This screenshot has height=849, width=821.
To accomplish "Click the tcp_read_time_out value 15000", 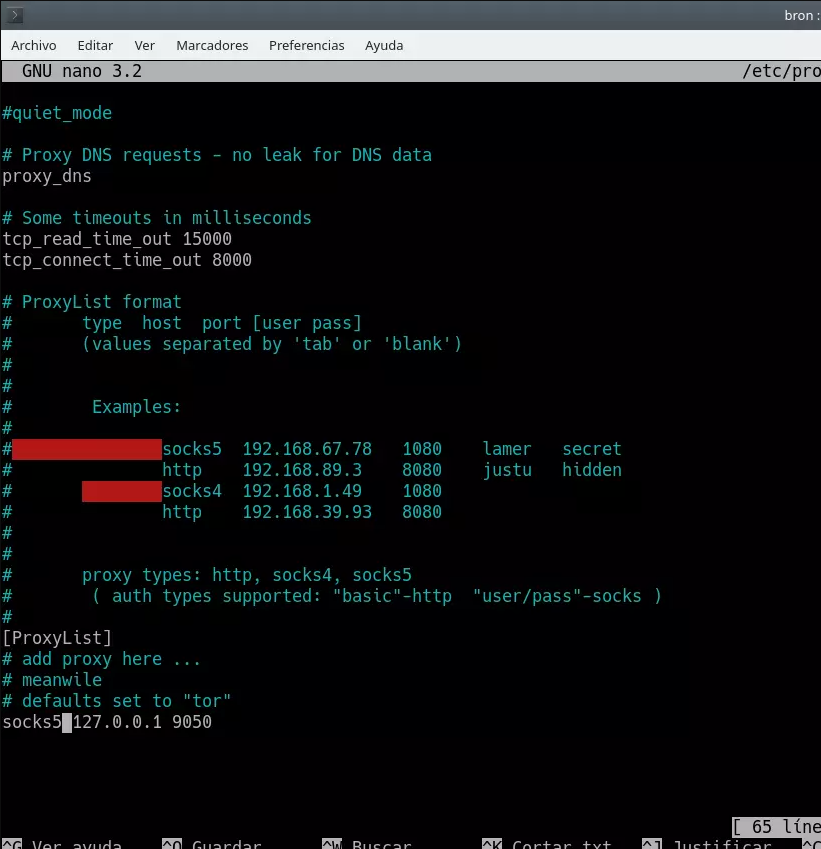I will point(207,239).
